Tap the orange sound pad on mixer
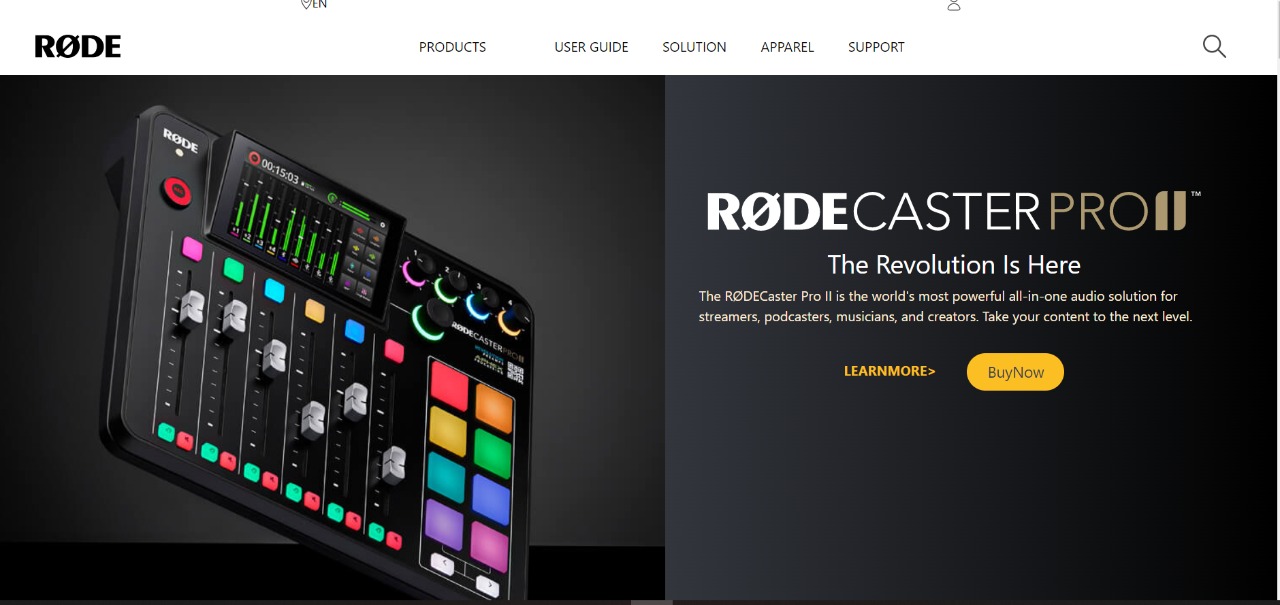Viewport: 1280px width, 605px height. tap(494, 406)
